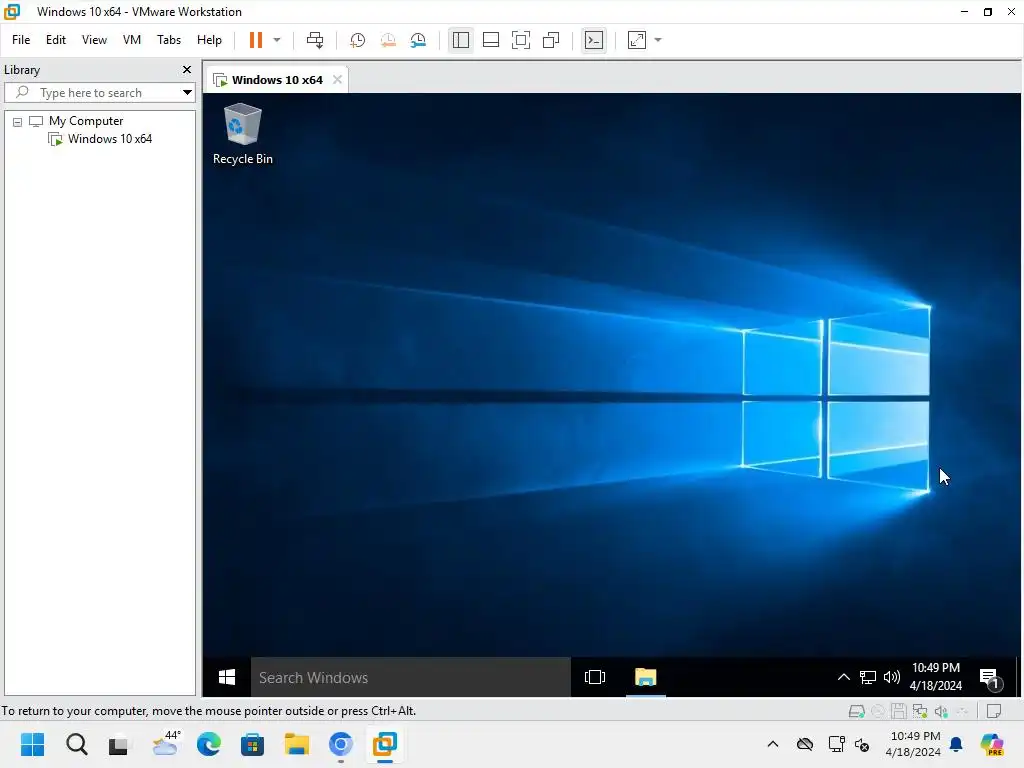Click the stretch guest display icon
Image resolution: width=1024 pixels, height=768 pixels.
(x=637, y=40)
